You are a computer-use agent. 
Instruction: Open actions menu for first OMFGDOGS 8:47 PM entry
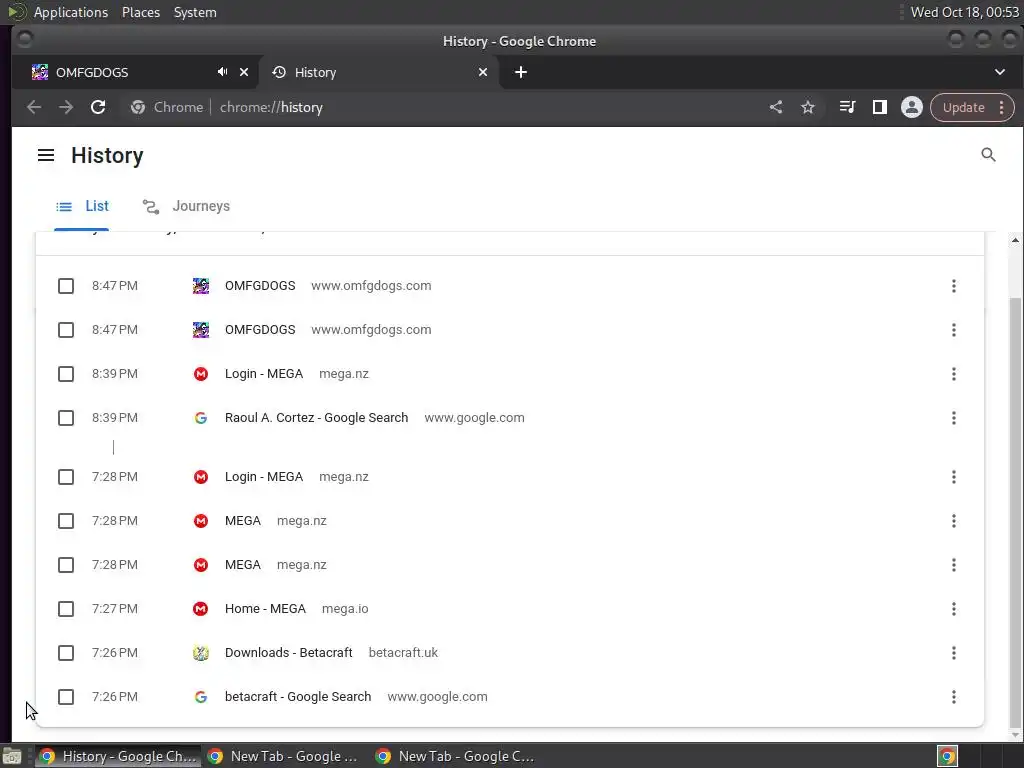(x=953, y=285)
